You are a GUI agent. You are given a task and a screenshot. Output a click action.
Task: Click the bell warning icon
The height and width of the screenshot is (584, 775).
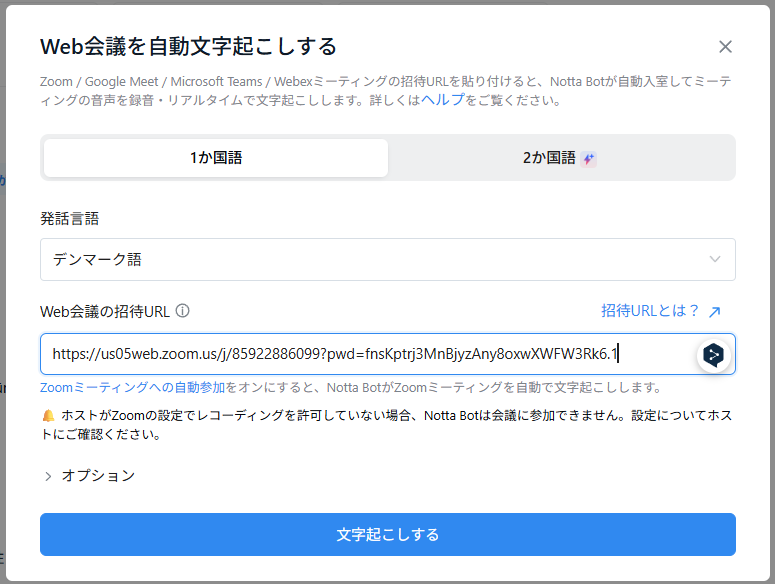(x=48, y=416)
